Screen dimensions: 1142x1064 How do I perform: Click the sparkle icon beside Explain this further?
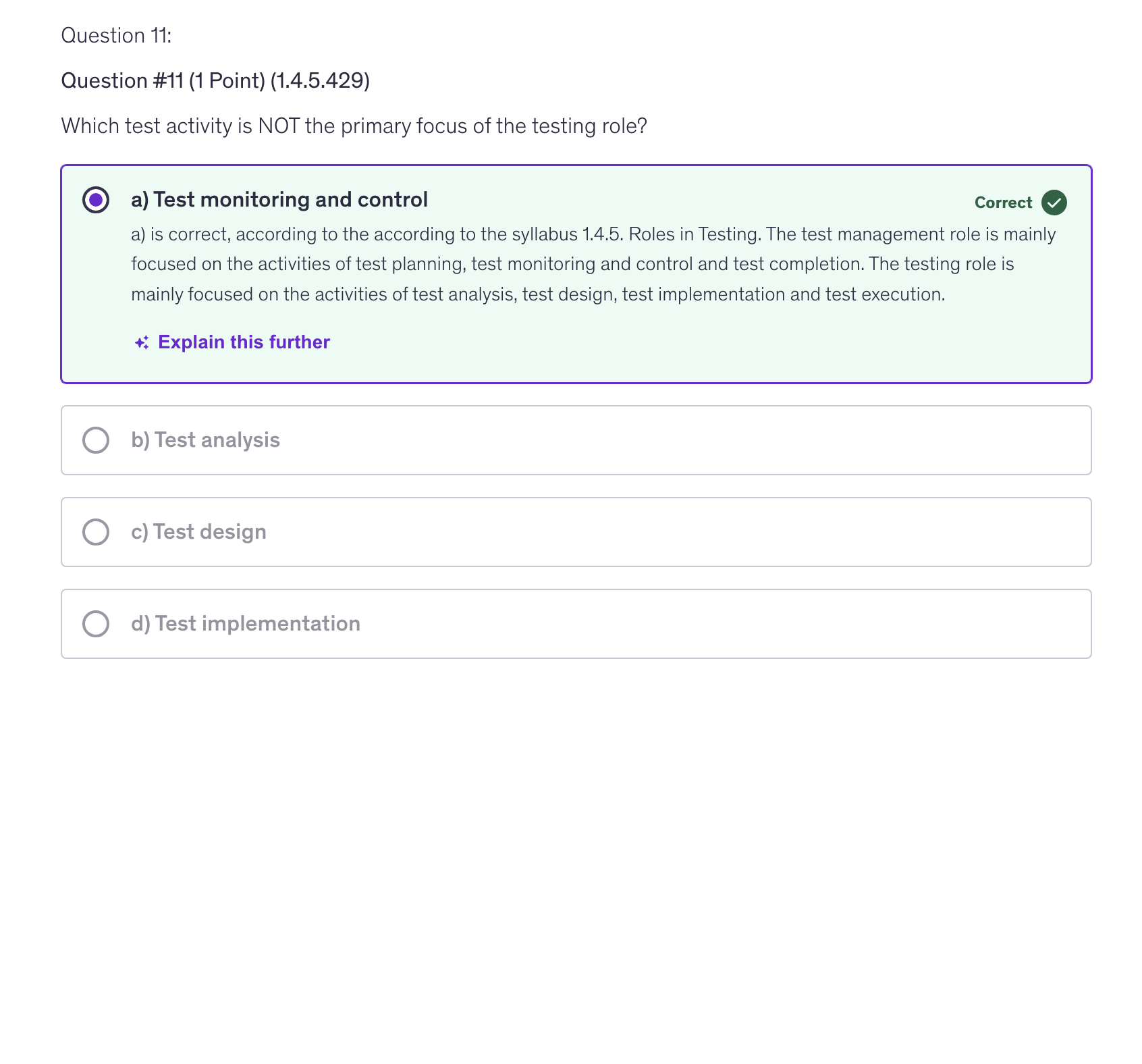coord(142,343)
